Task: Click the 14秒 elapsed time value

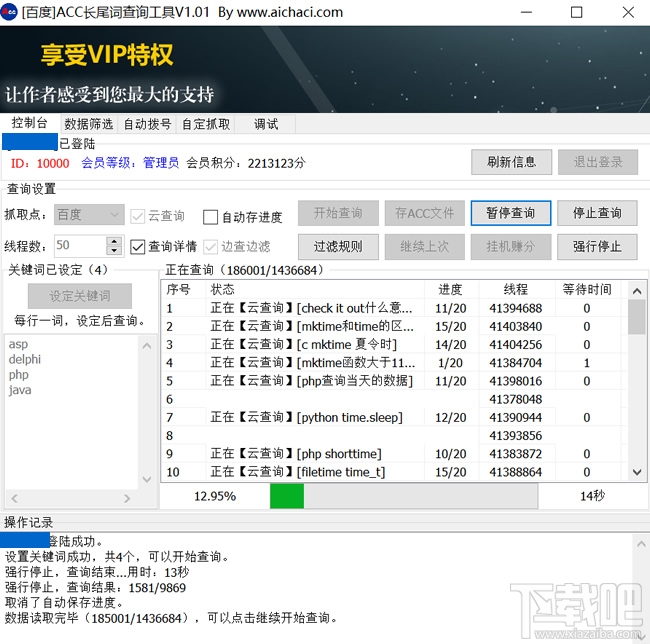Action: tap(593, 496)
